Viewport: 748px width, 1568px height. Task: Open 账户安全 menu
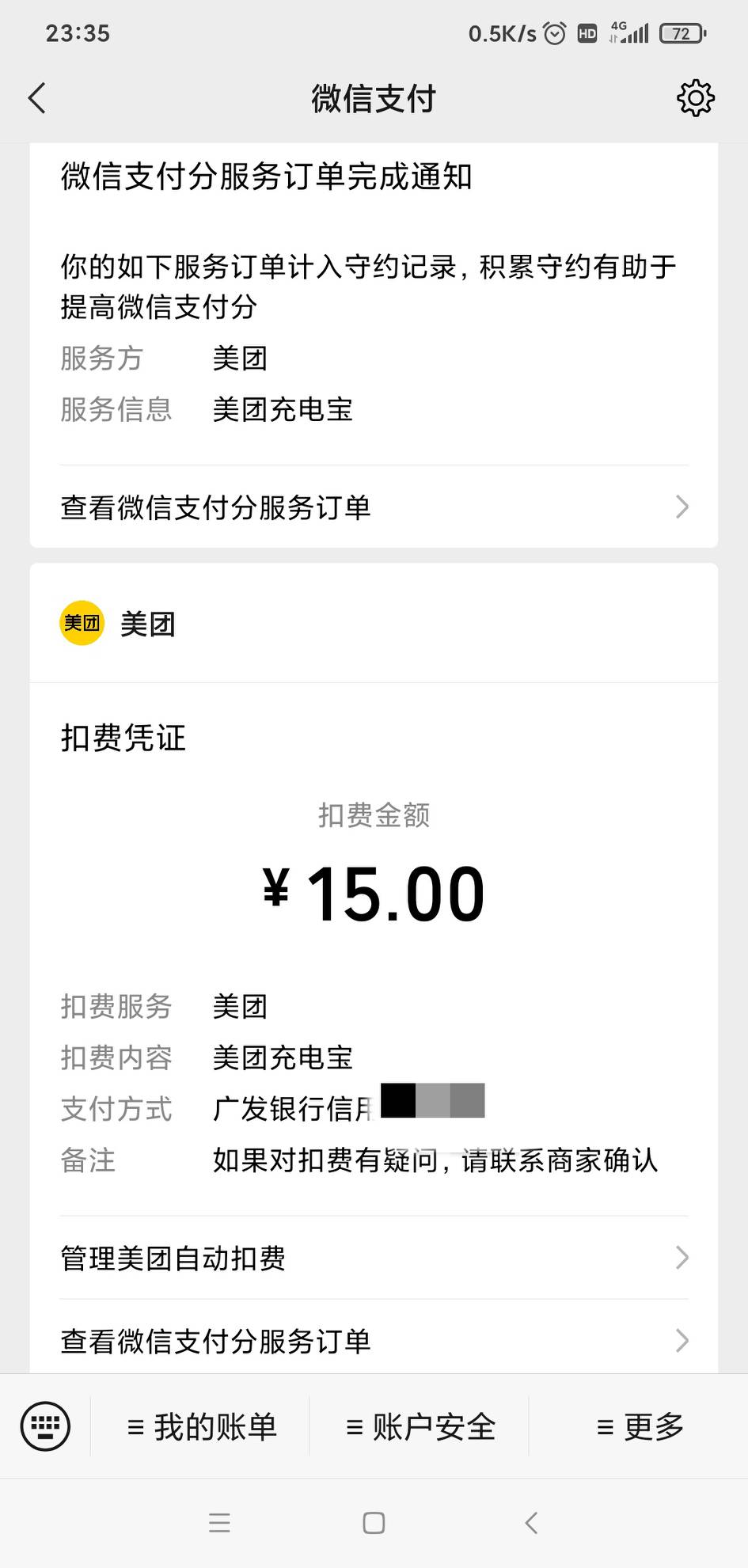[x=420, y=1426]
